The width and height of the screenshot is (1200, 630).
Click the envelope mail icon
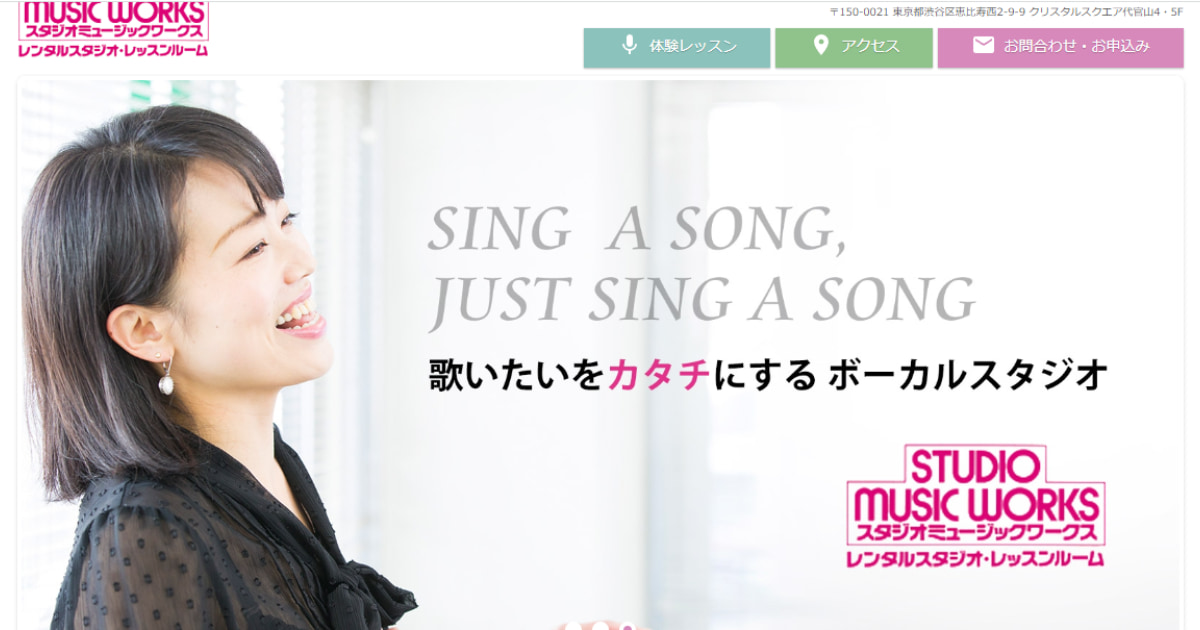click(983, 46)
